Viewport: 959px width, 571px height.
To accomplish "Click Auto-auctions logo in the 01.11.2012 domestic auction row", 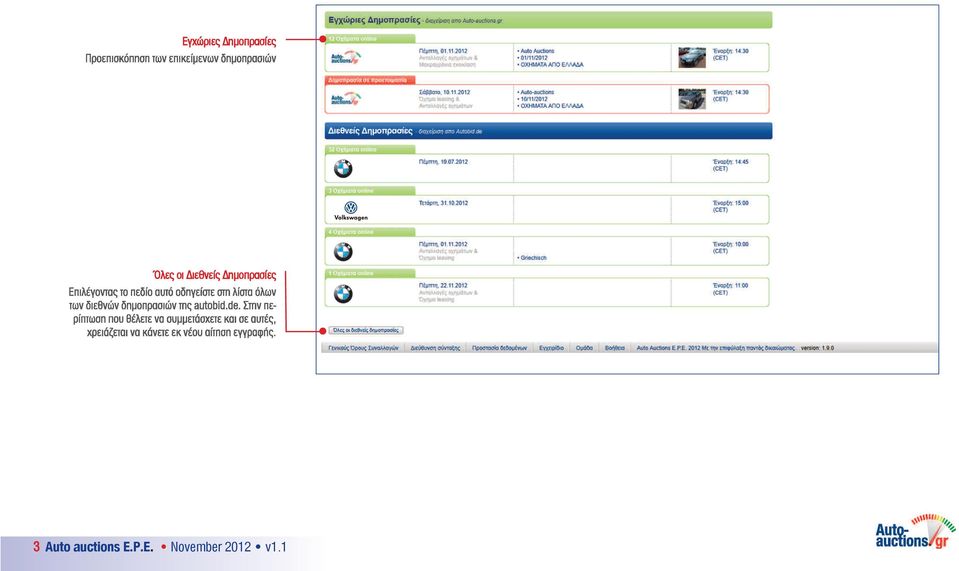I will (x=346, y=58).
